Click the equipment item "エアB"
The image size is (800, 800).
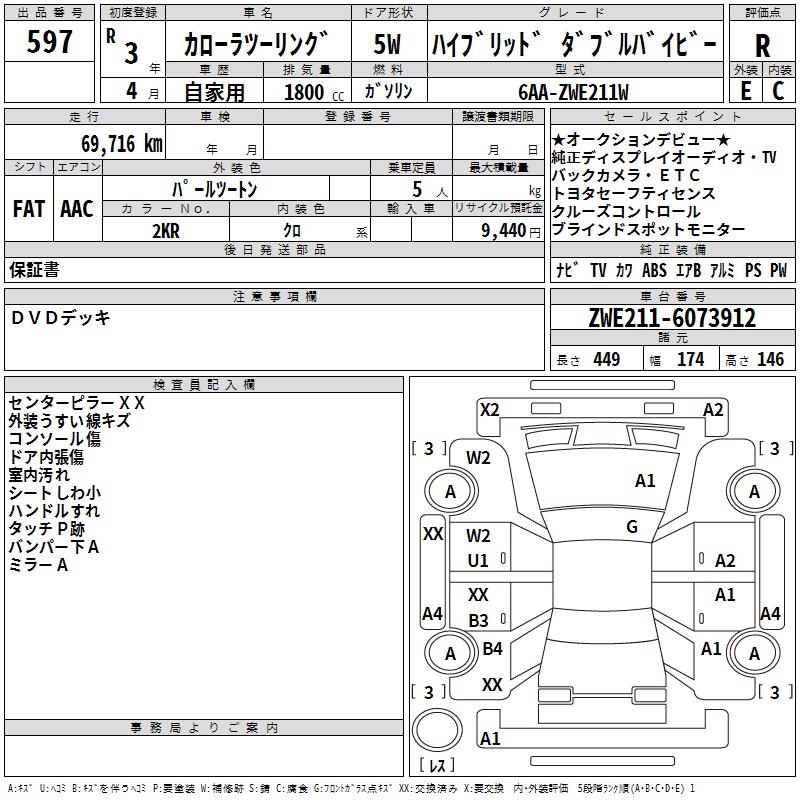[x=688, y=270]
